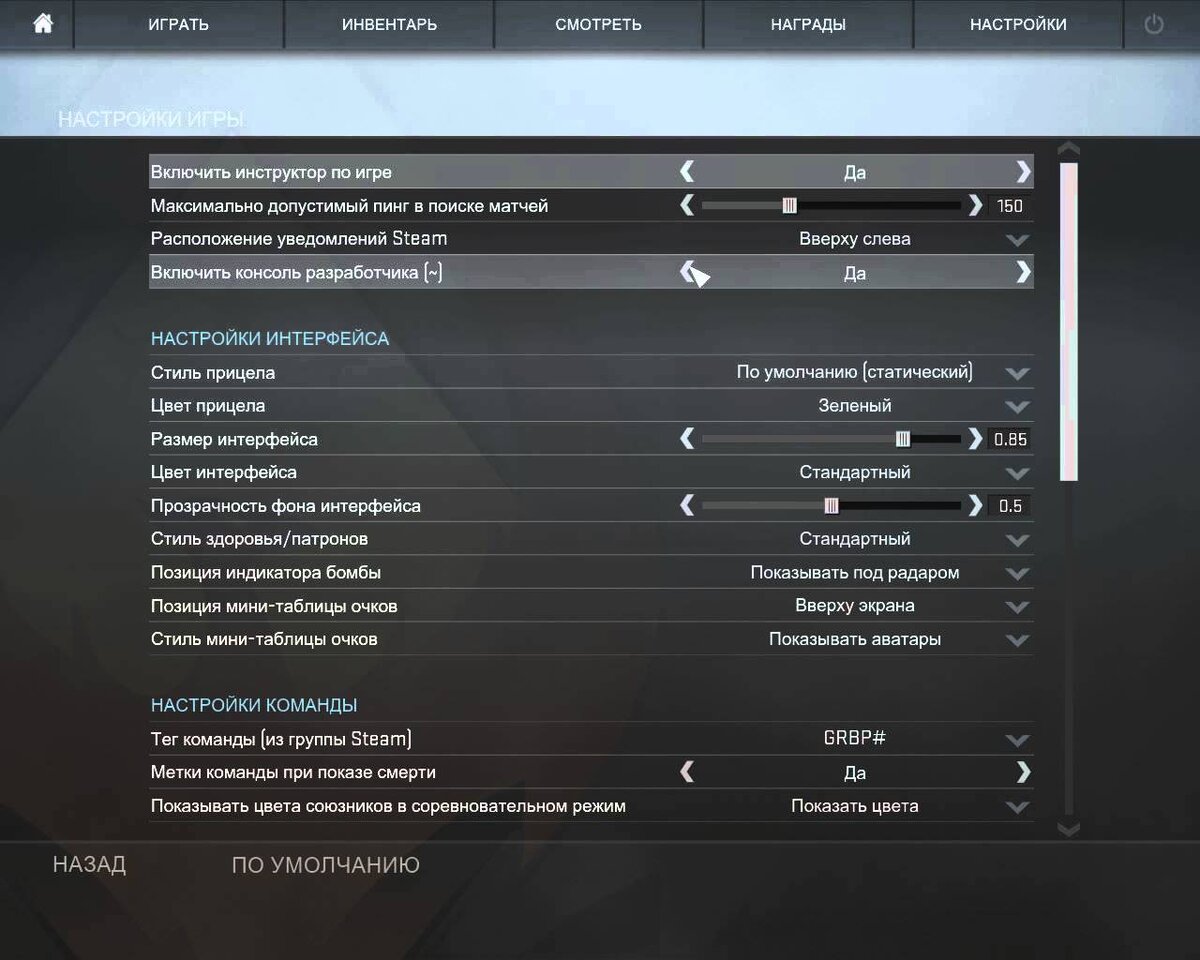Click the Прозрачность фона интерфейса slider handle
Image resolution: width=1200 pixels, height=960 pixels.
(x=831, y=506)
